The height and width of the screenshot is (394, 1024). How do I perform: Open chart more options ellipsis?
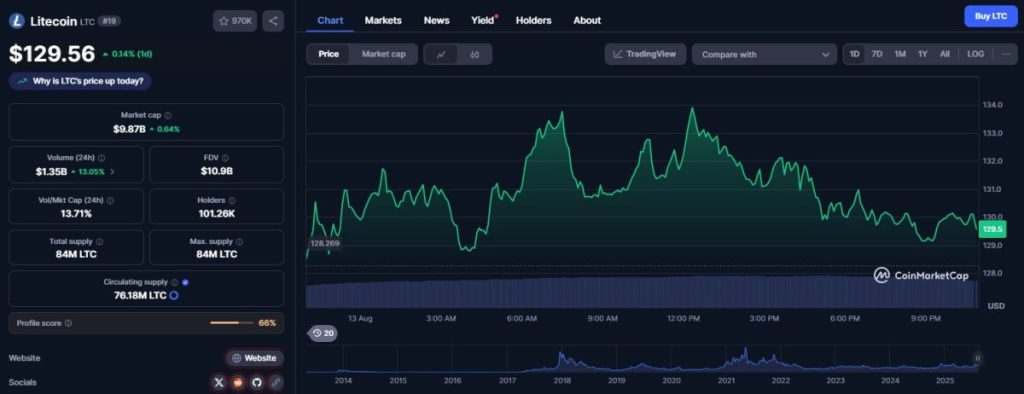coord(1006,54)
